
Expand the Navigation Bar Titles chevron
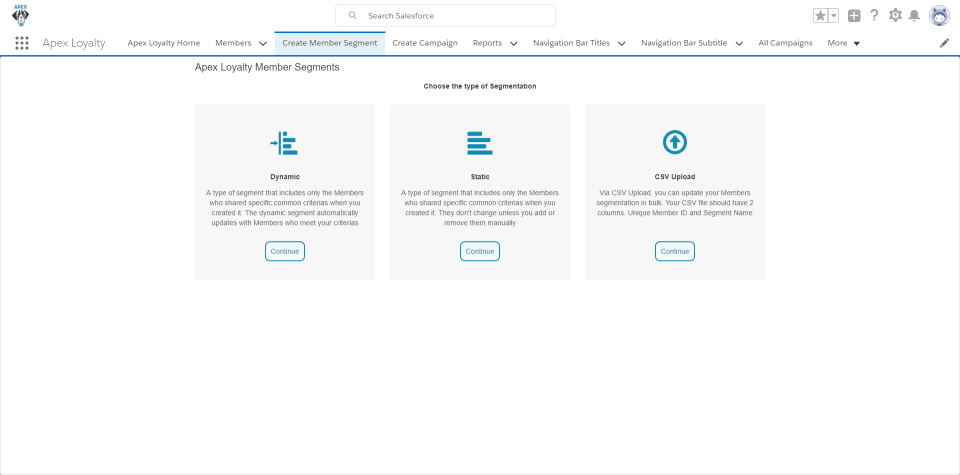coord(621,43)
